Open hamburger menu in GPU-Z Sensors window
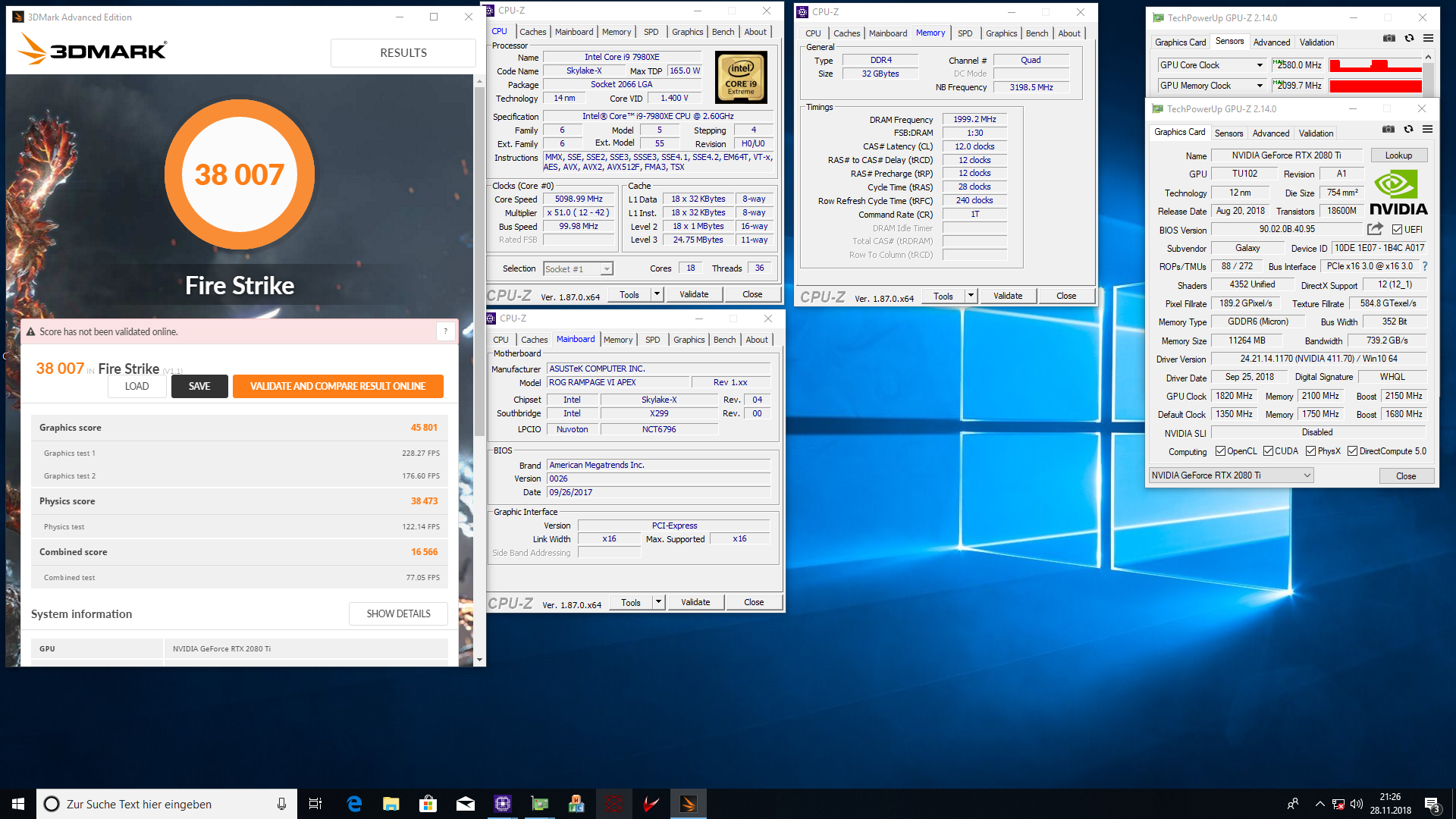Viewport: 1456px width, 819px height. pos(1428,39)
